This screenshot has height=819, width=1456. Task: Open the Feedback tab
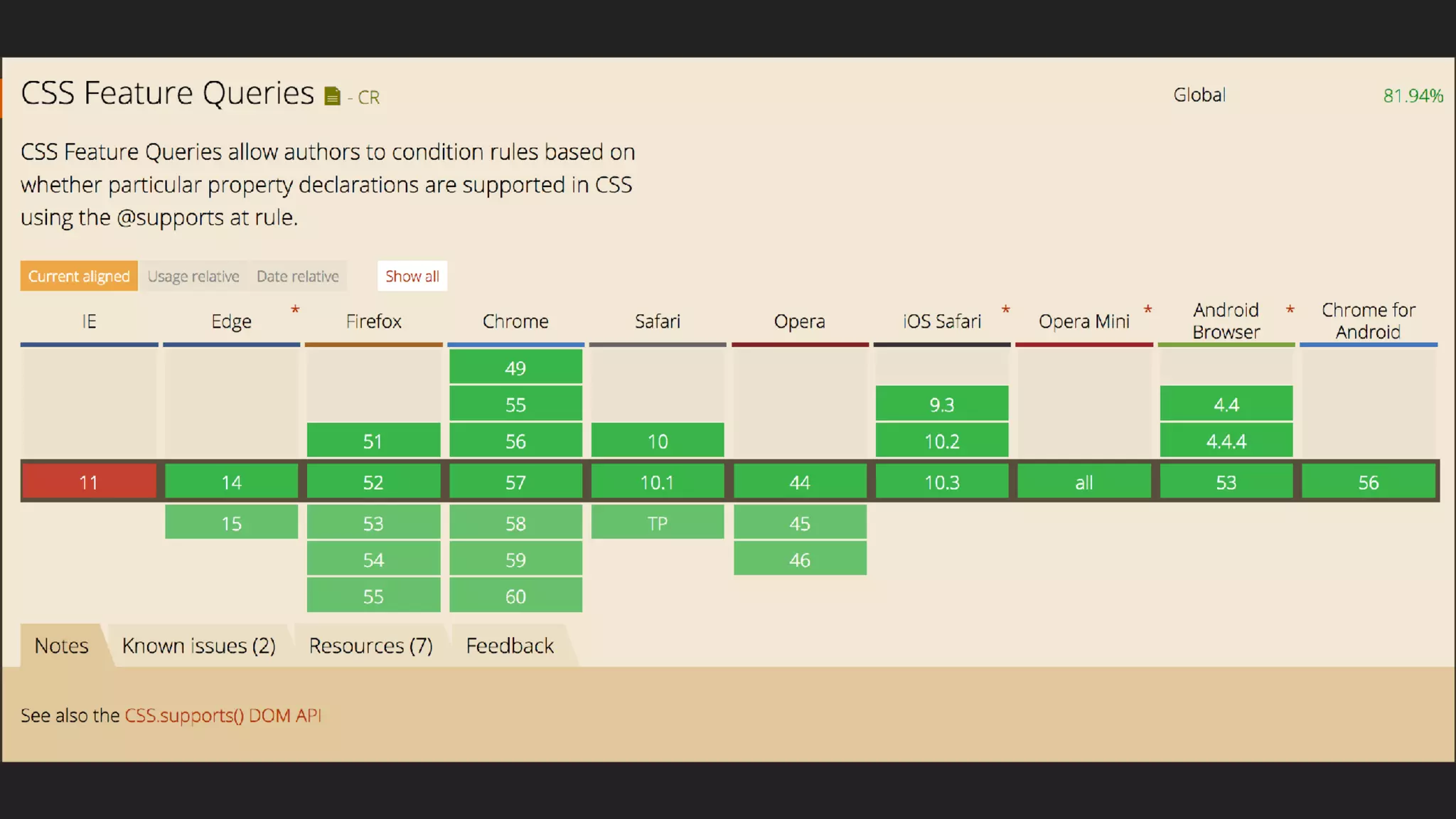click(x=510, y=646)
